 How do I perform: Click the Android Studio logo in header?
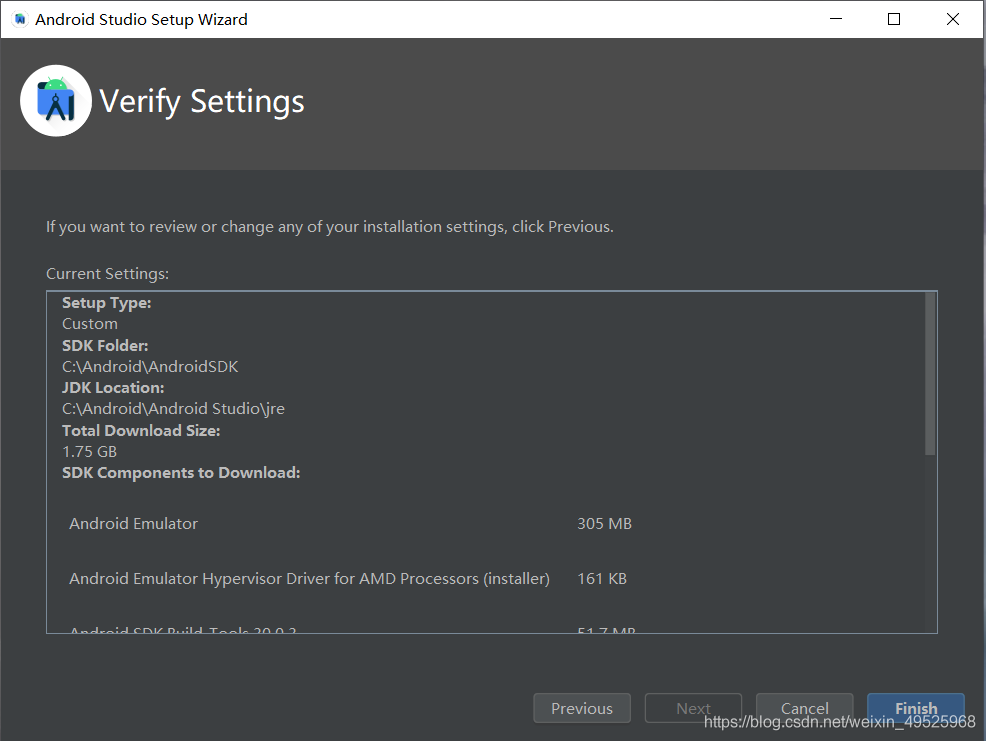[x=56, y=101]
